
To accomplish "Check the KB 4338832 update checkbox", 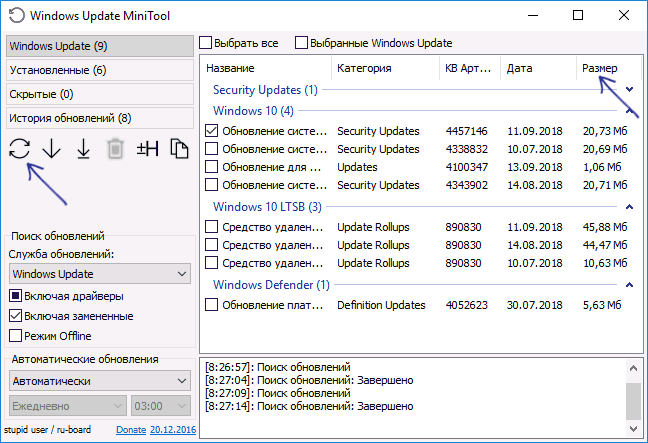I will pyautogui.click(x=212, y=148).
